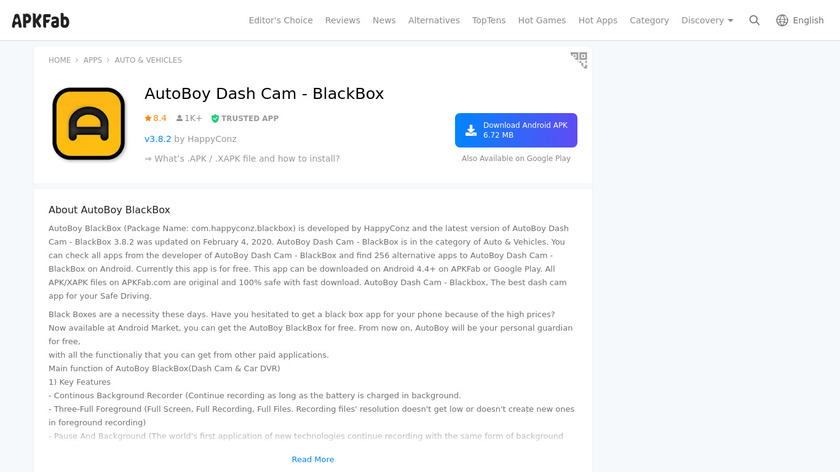840x472 pixels.
Task: Click the download arrow icon on button
Action: tap(471, 130)
